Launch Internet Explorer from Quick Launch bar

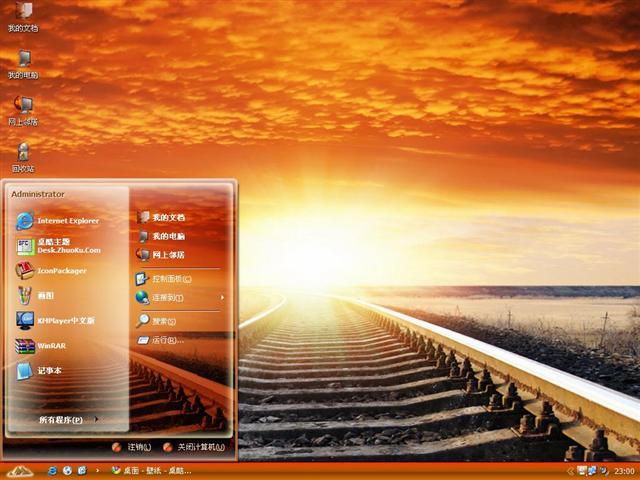pos(52,471)
